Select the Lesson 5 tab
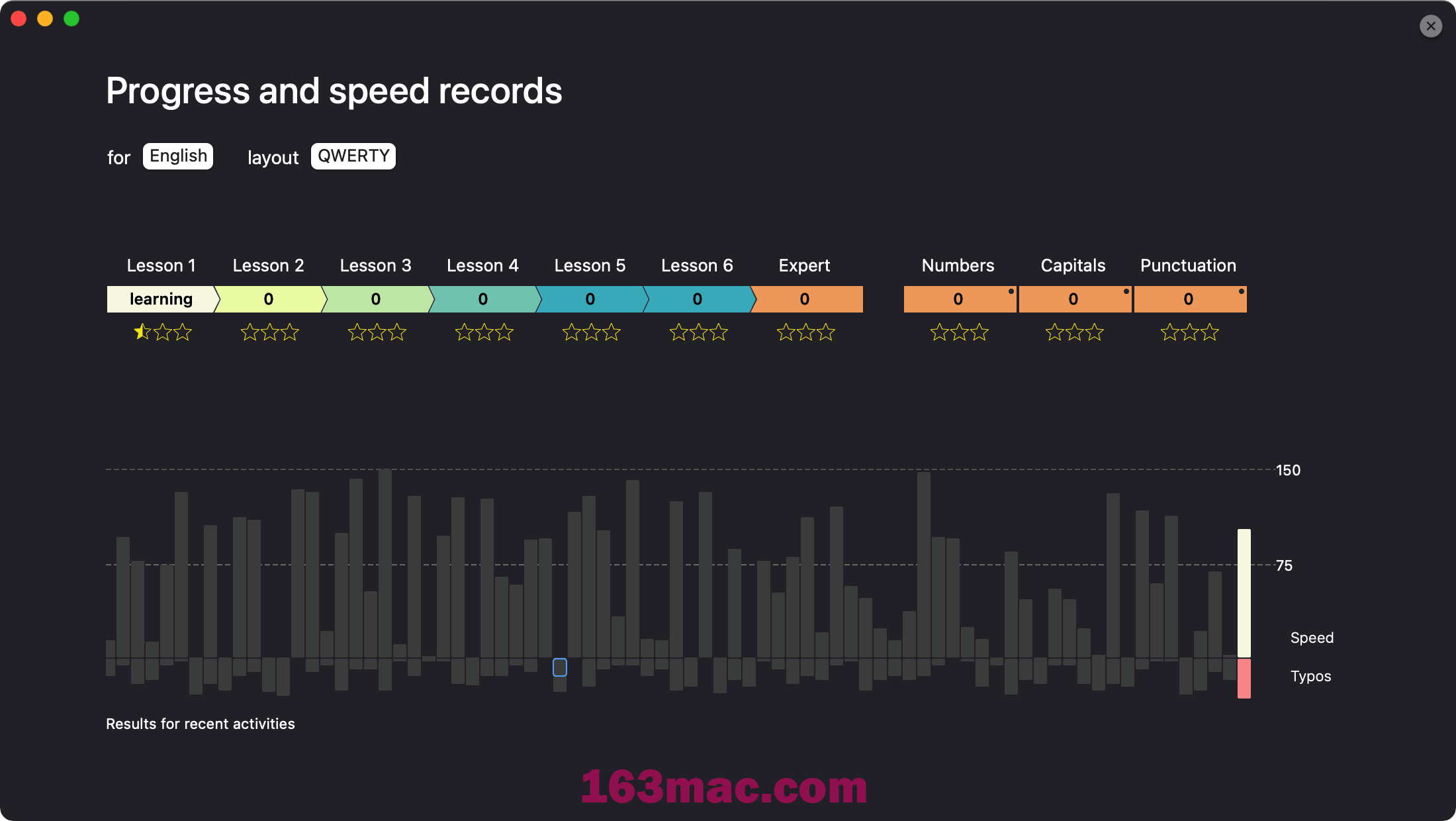The image size is (1456, 821). (x=590, y=298)
